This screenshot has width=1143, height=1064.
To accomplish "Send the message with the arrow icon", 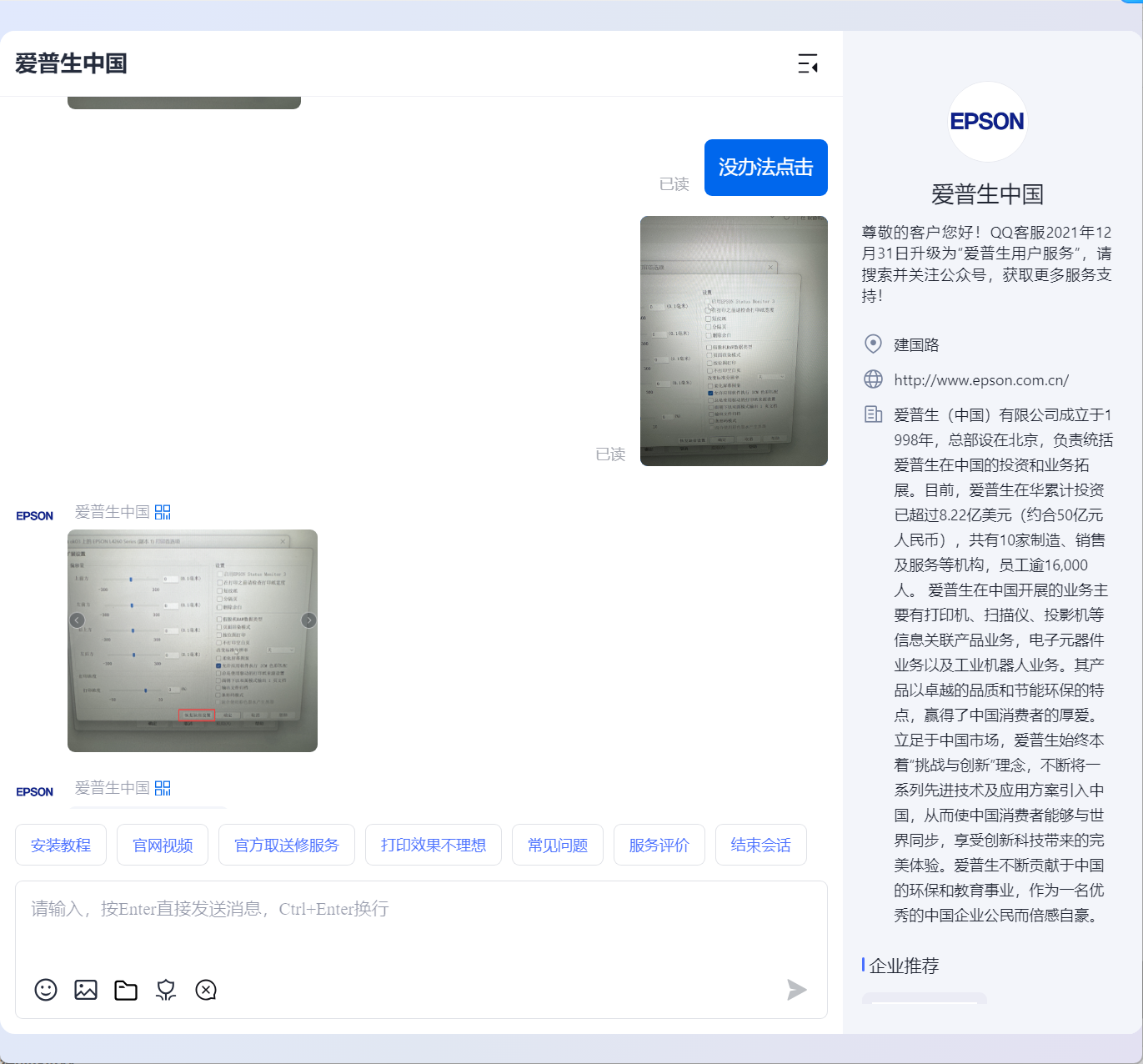I will click(x=797, y=990).
